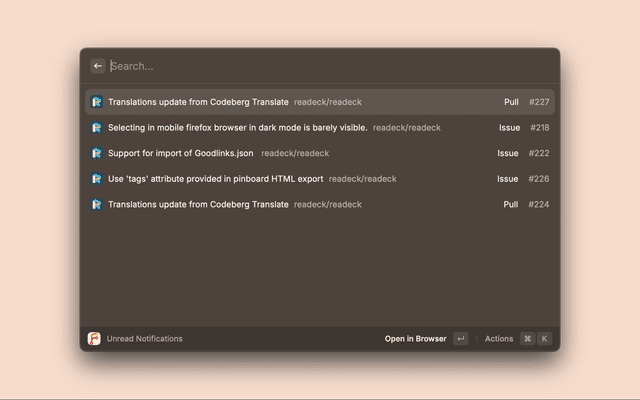
Task: Click the repo icon on the Goodlinks.json import row
Action: pyautogui.click(x=97, y=153)
